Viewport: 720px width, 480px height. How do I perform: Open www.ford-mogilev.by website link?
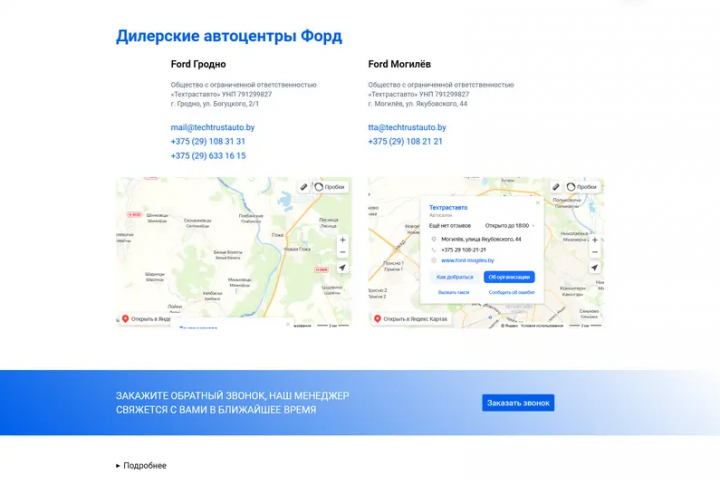click(467, 260)
